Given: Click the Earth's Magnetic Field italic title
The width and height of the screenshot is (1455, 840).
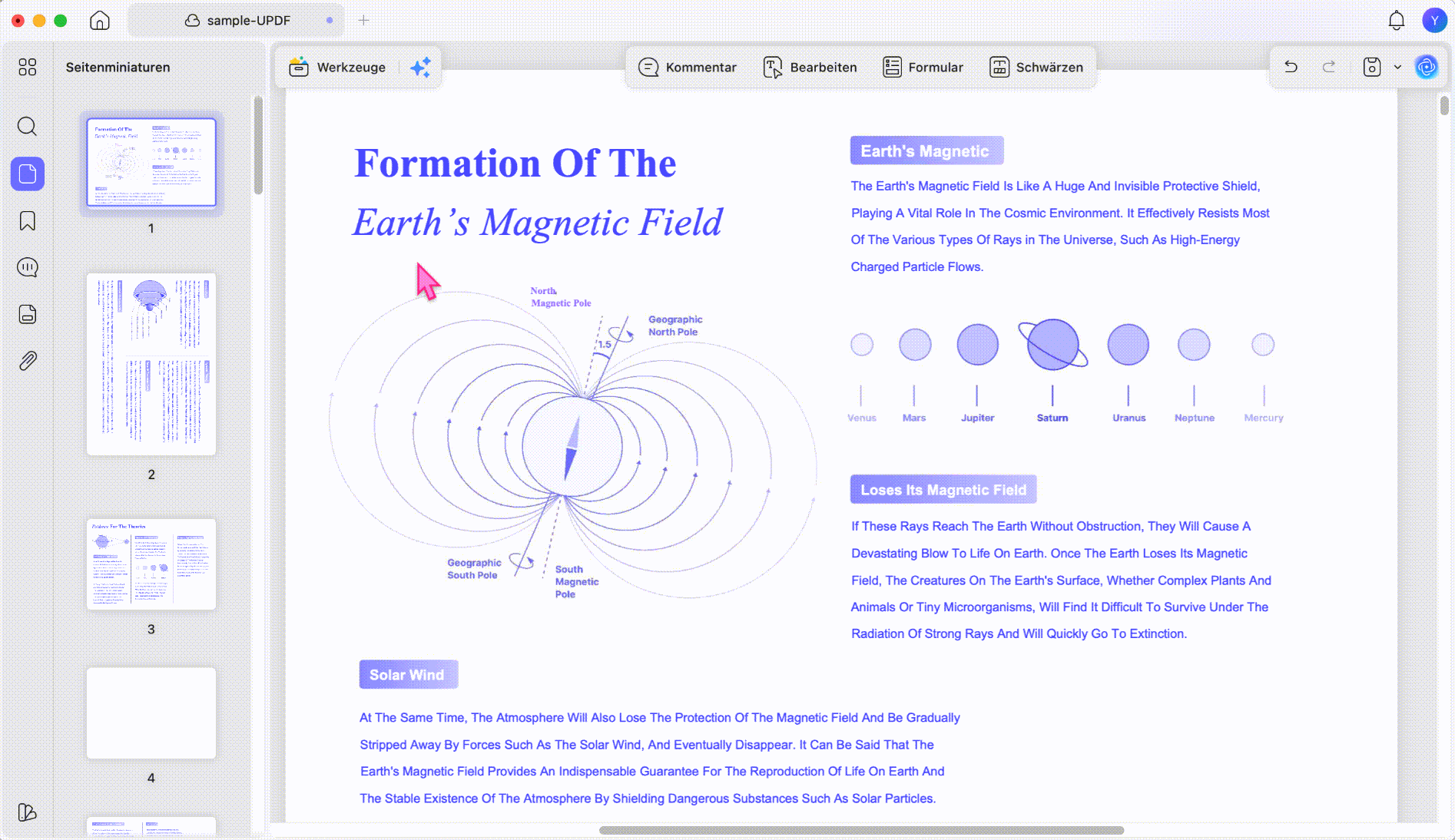Looking at the screenshot, I should pyautogui.click(x=538, y=223).
